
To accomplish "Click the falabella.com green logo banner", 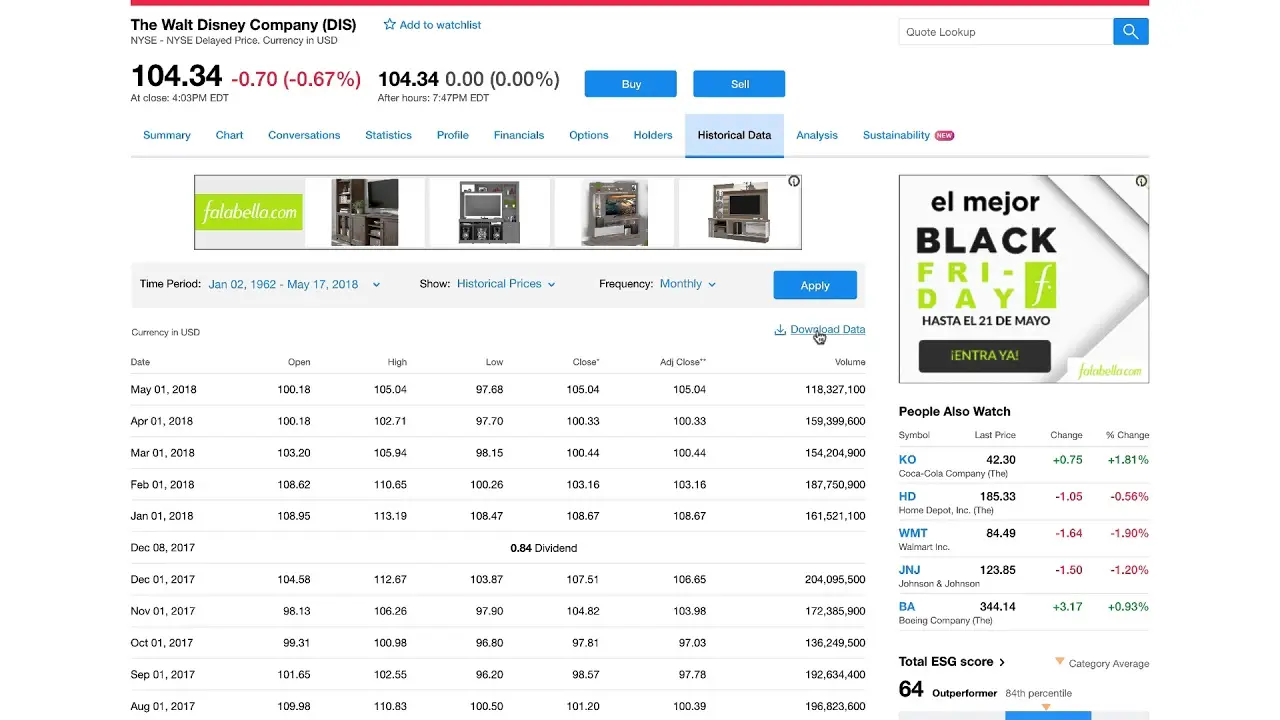I will tap(249, 212).
